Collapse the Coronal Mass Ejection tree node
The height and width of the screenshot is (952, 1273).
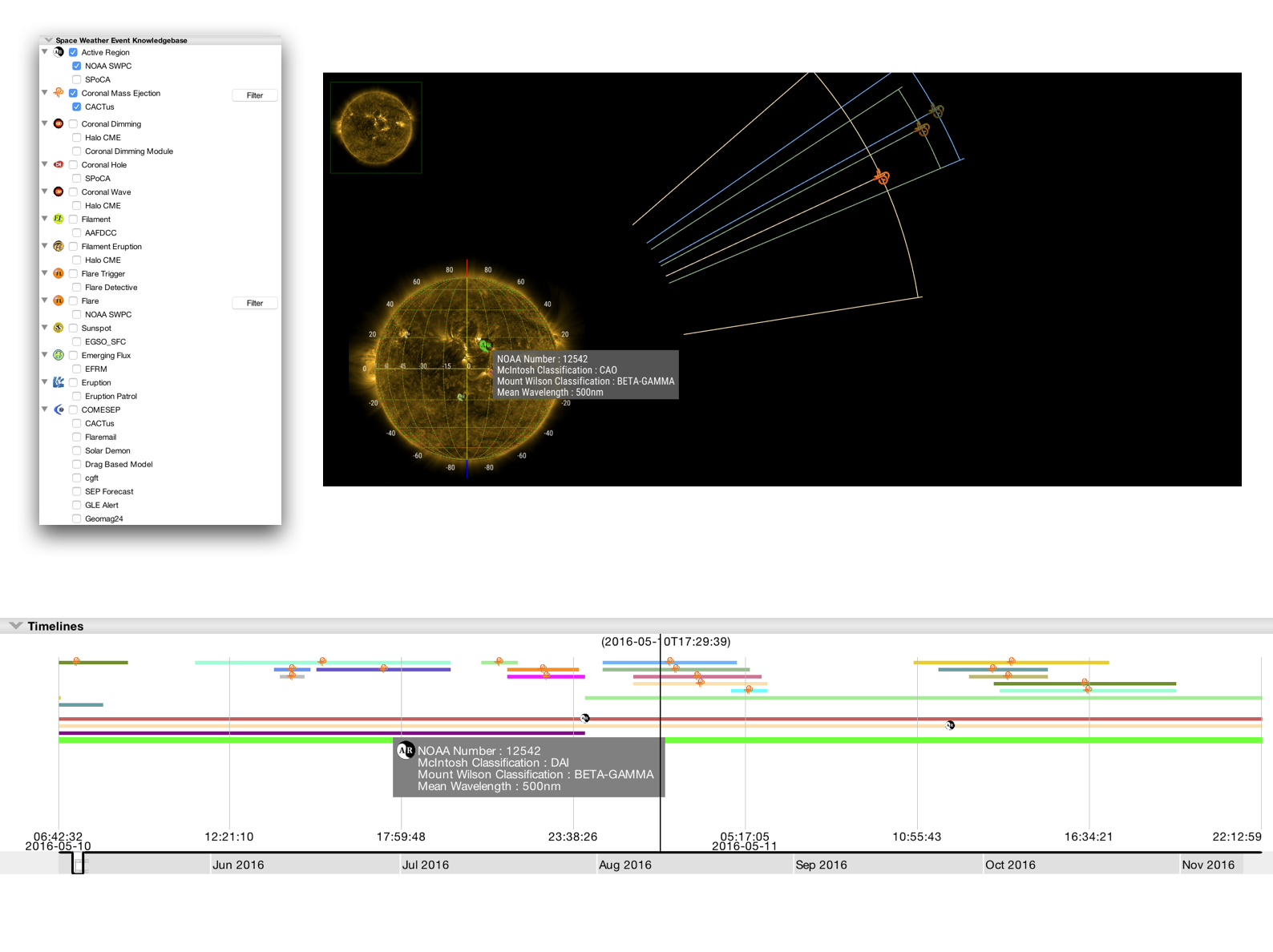(x=45, y=92)
